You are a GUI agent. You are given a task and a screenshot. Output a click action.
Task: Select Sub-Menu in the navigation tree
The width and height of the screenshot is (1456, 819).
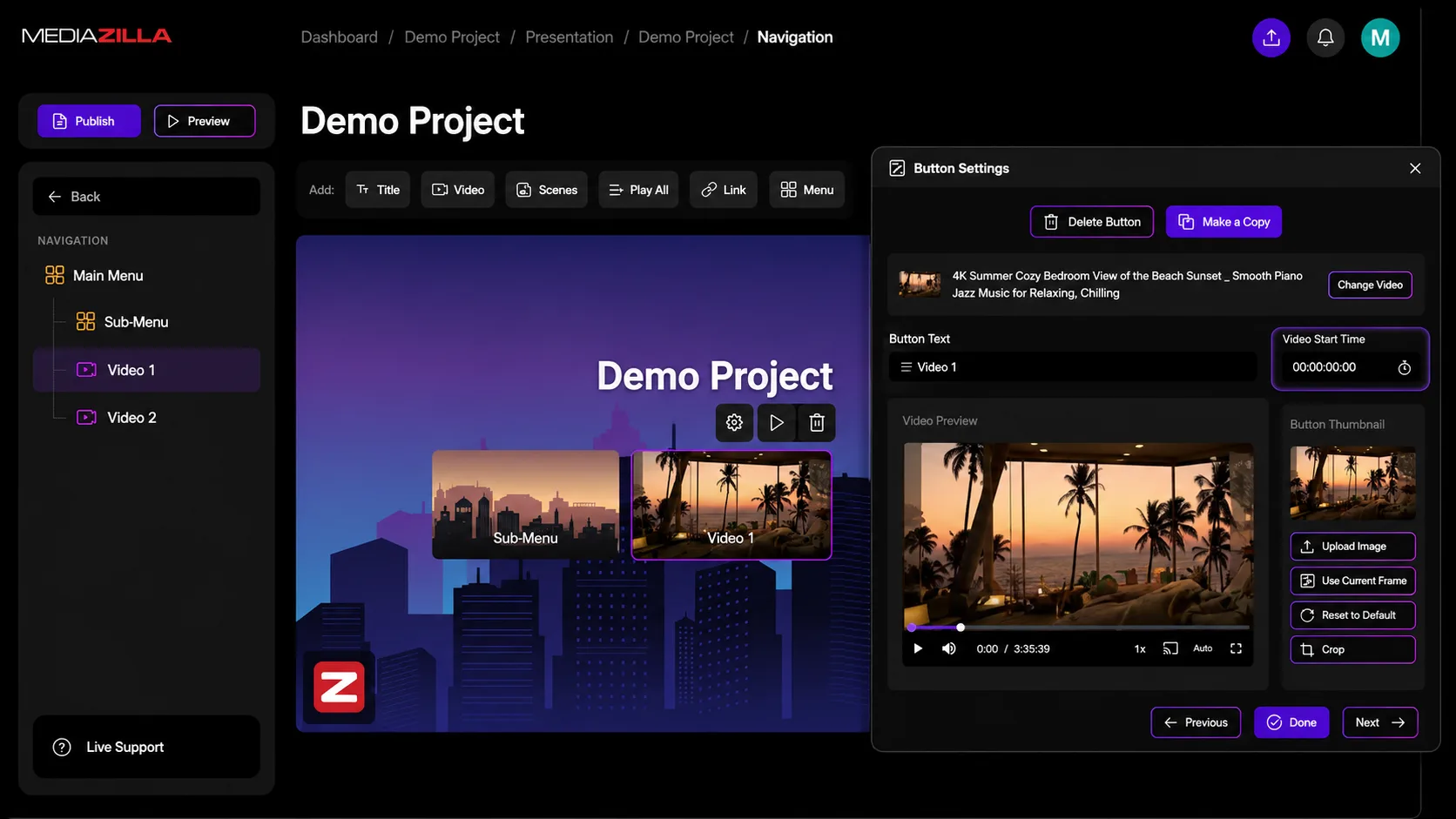point(122,322)
